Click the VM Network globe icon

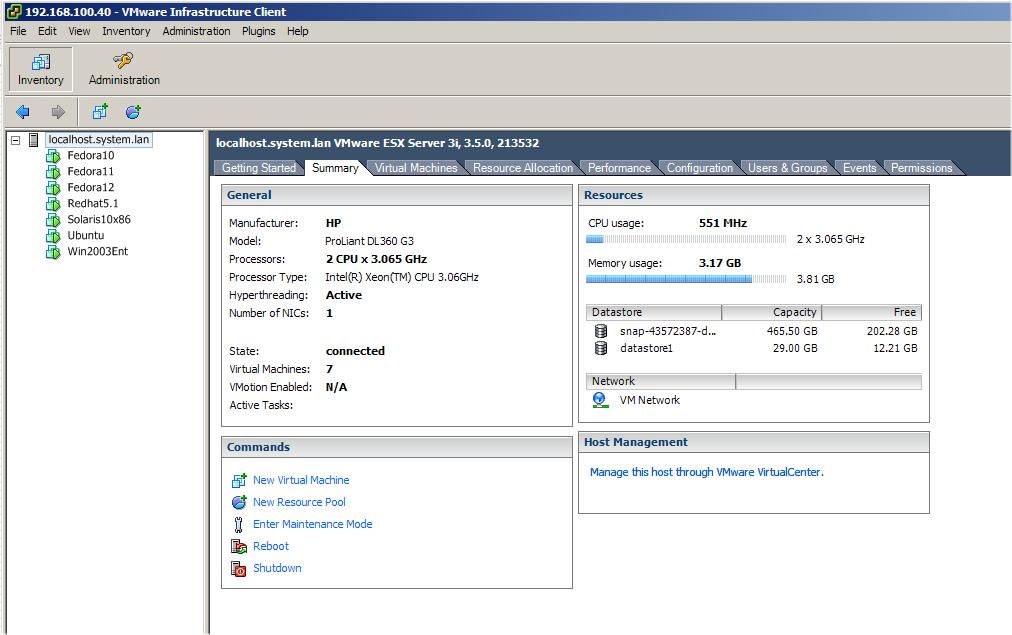(600, 400)
